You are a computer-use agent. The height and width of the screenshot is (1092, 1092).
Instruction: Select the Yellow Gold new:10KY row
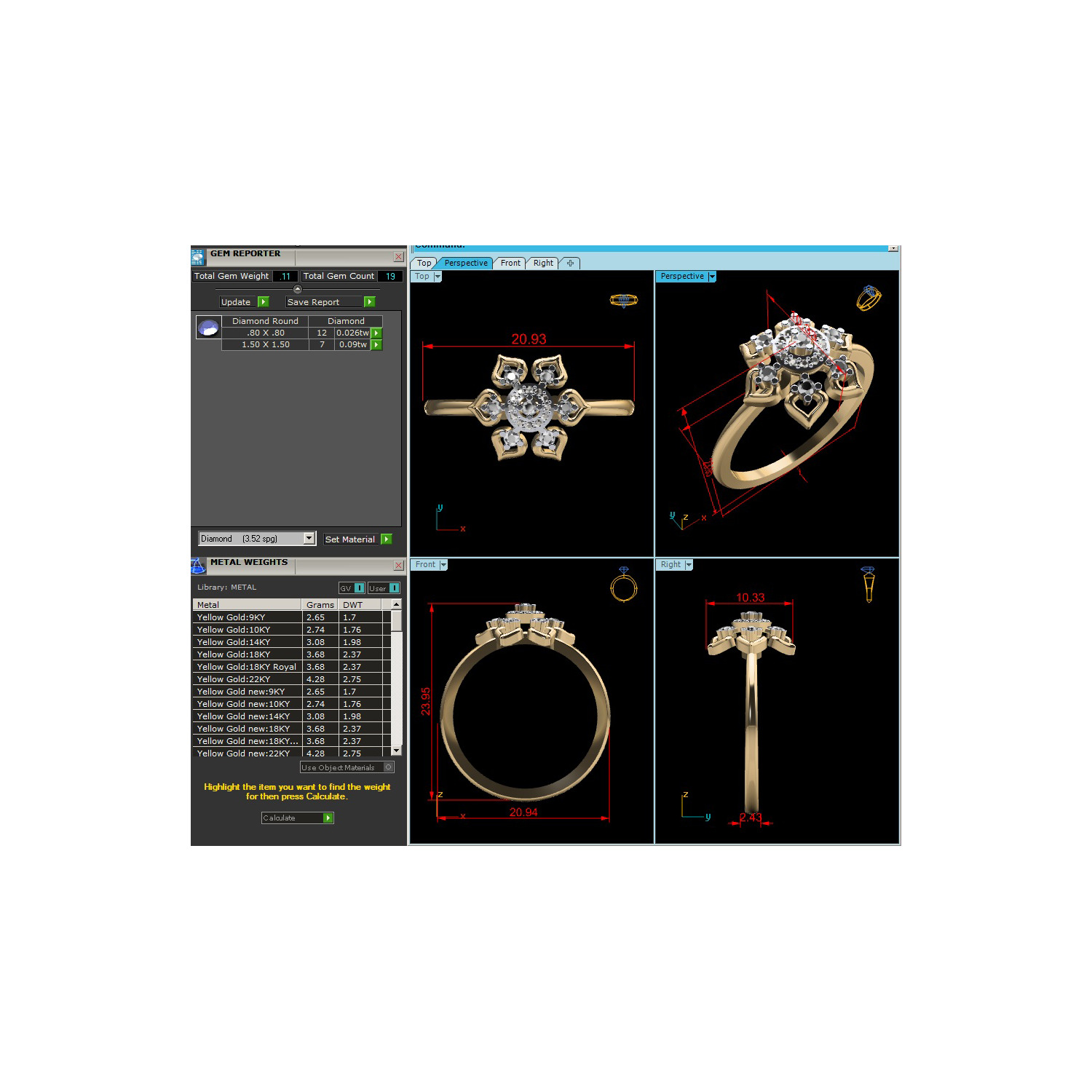click(x=291, y=704)
